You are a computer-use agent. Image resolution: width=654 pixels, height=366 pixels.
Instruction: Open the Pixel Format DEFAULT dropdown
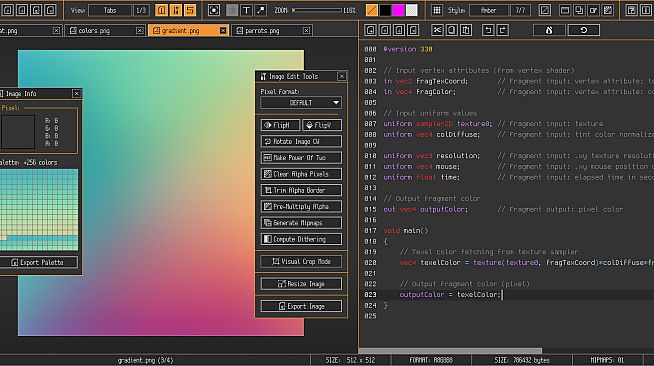[301, 103]
